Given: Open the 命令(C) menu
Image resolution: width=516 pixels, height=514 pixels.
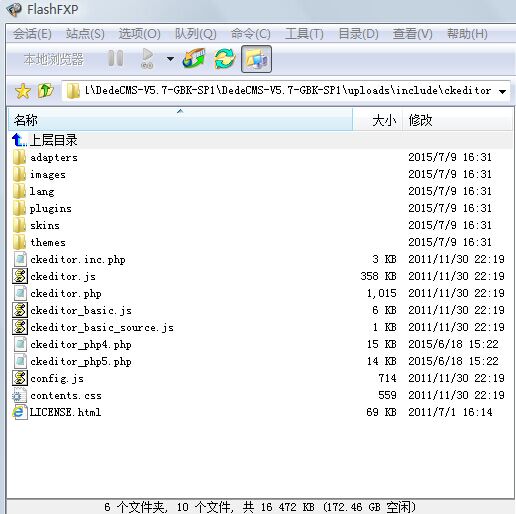Looking at the screenshot, I should [251, 34].
